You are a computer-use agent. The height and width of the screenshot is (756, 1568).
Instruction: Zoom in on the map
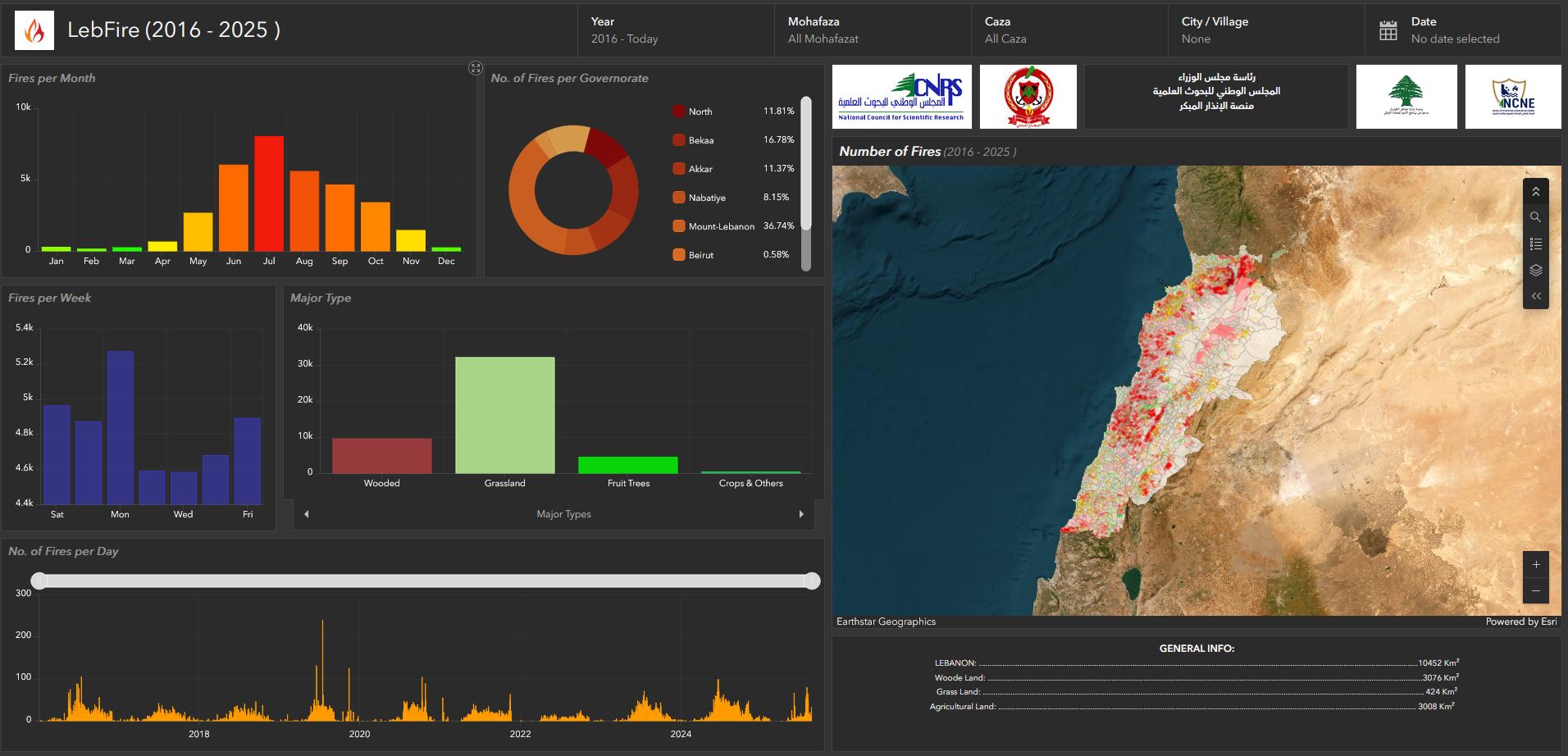(x=1535, y=564)
